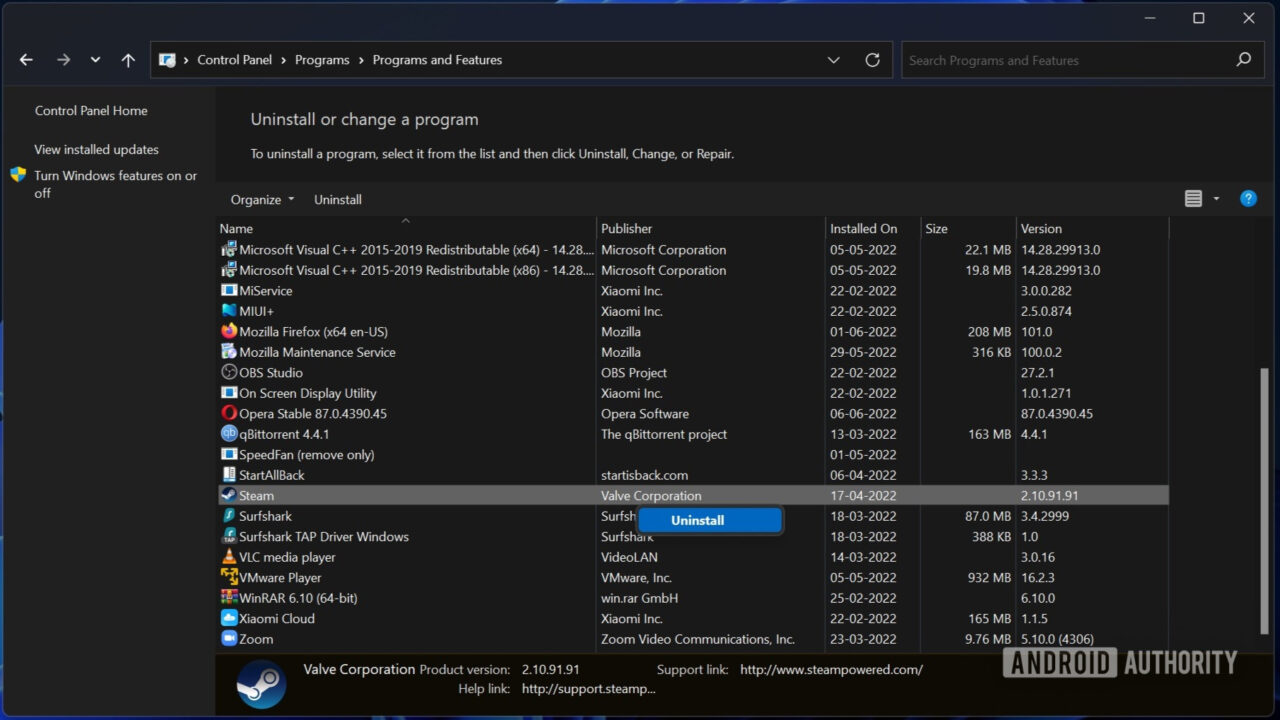Expand the address bar history dropdown
Image resolution: width=1280 pixels, height=720 pixels.
[833, 60]
